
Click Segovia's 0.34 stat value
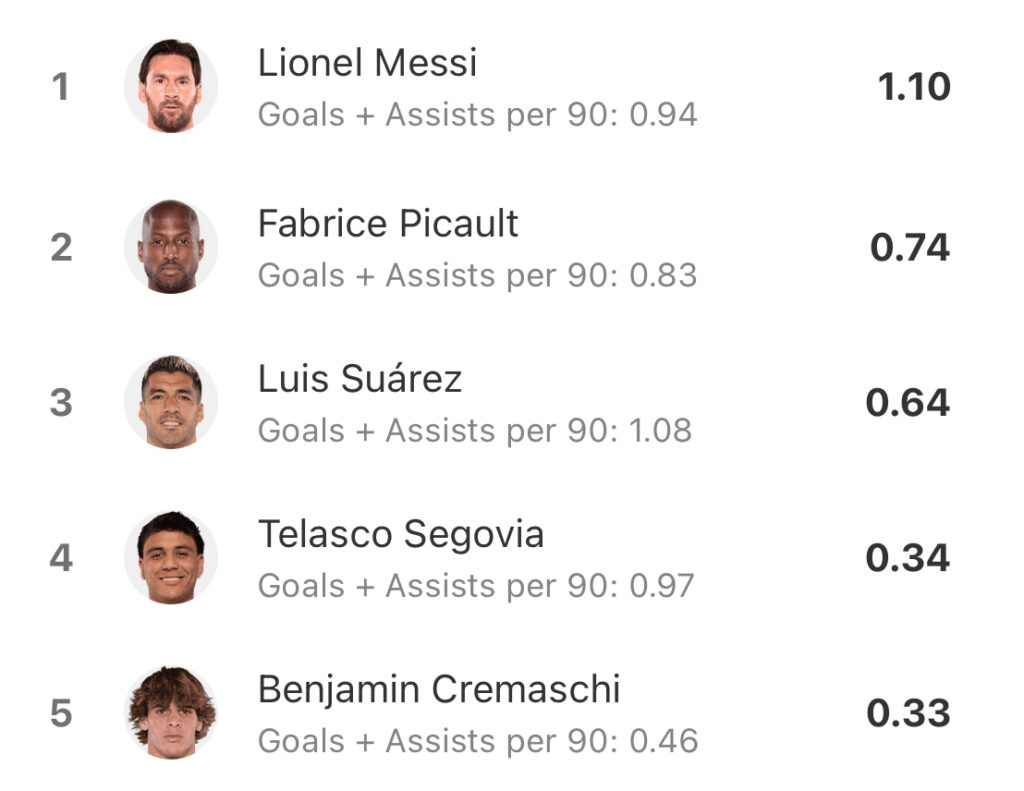tap(908, 558)
